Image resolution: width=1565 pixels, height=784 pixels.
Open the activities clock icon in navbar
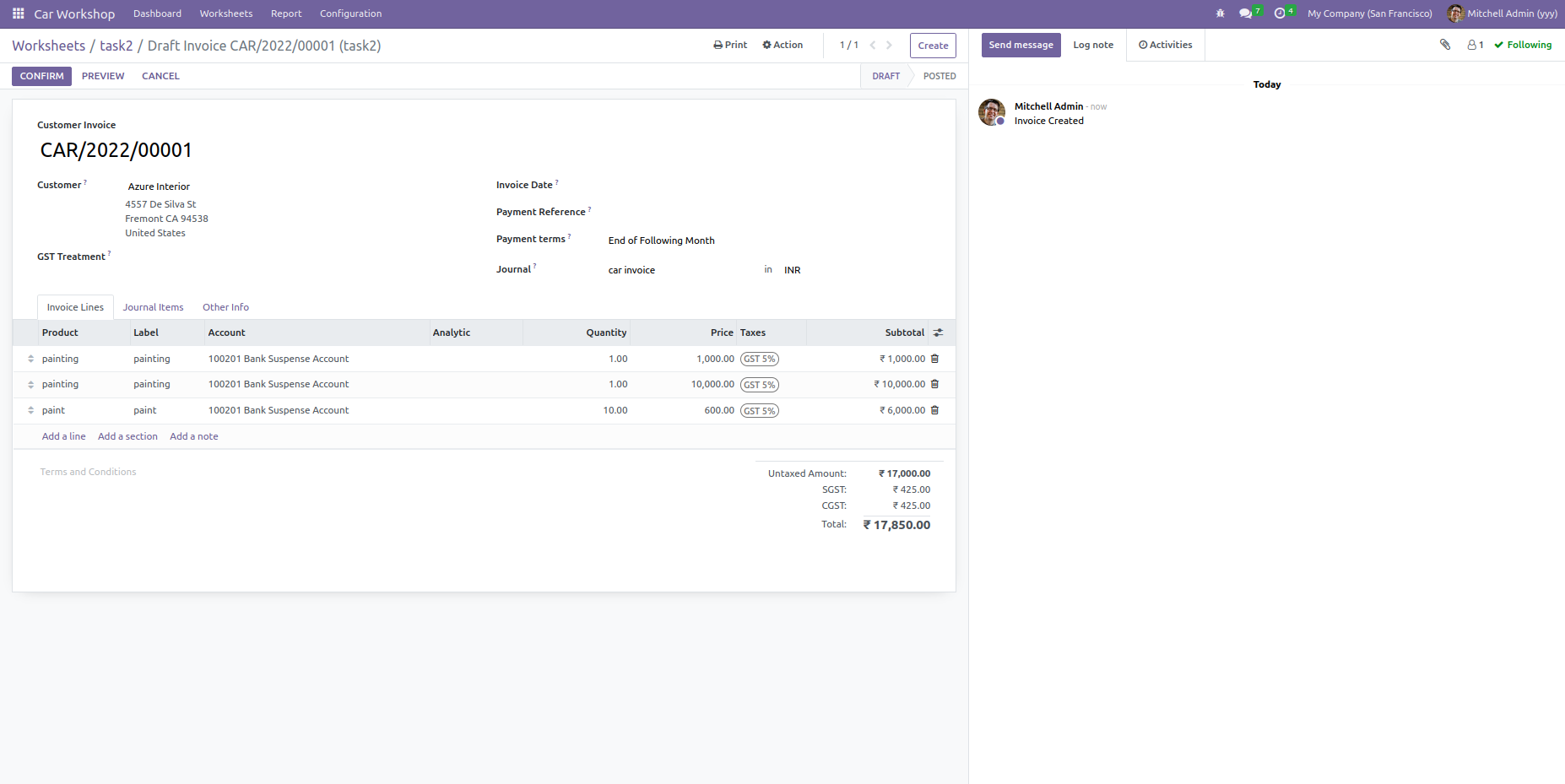[x=1280, y=14]
